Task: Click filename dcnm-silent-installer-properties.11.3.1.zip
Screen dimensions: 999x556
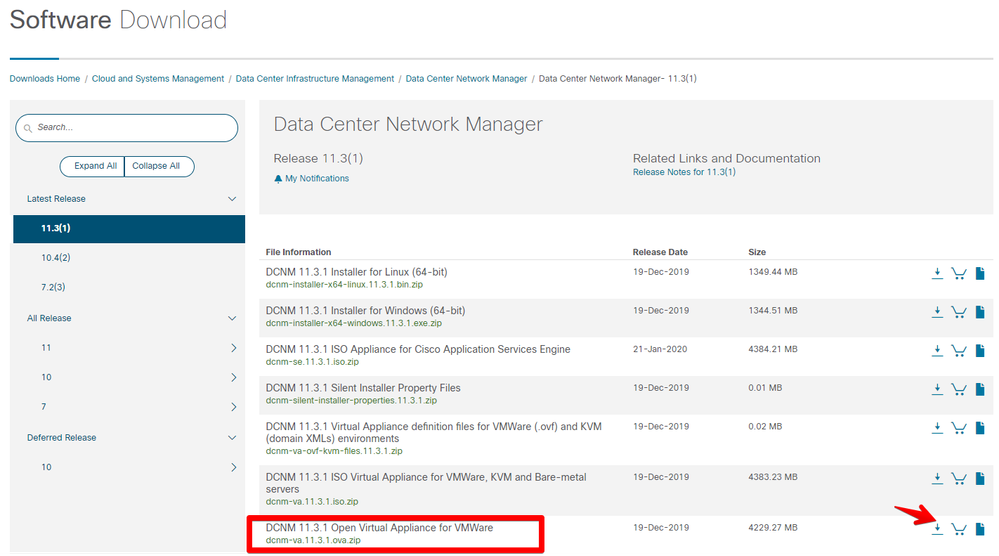Action: (351, 401)
